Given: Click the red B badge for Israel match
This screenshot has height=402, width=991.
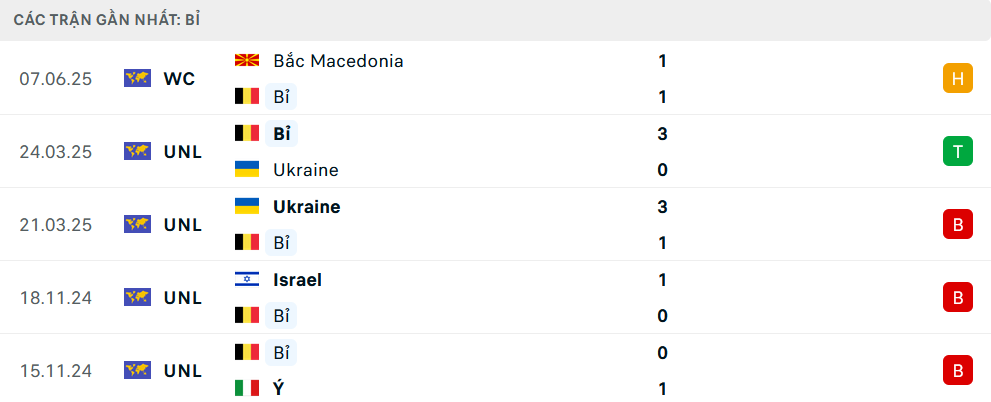Looking at the screenshot, I should (x=958, y=298).
